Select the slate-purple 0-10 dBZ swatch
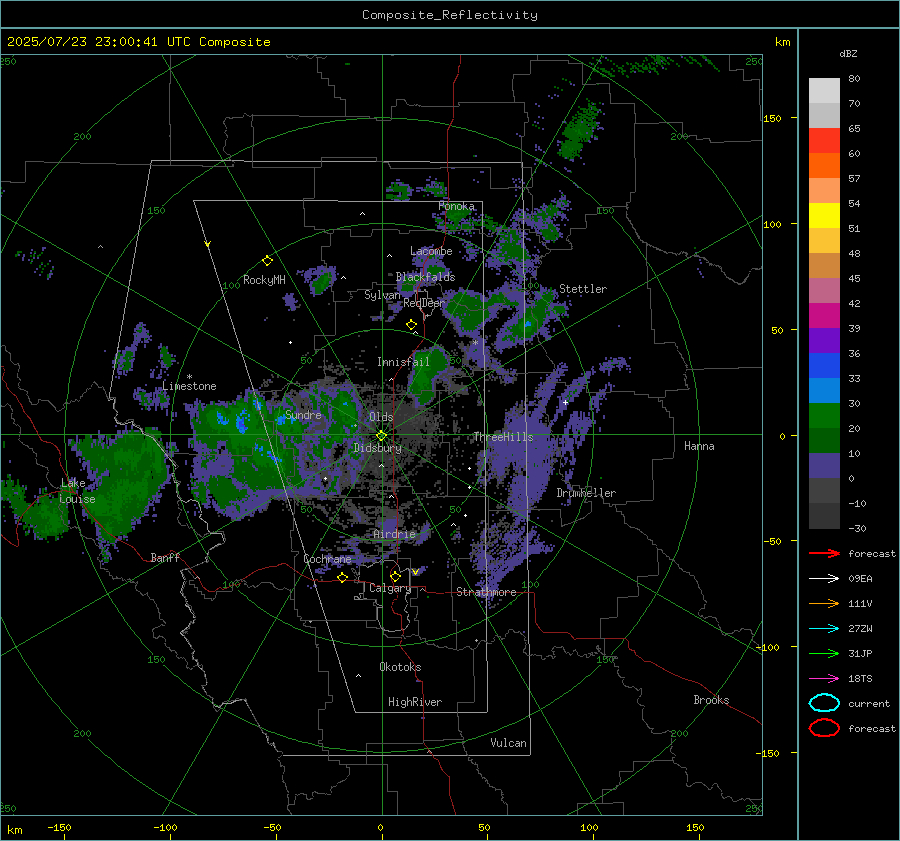The image size is (900, 841). (x=824, y=466)
